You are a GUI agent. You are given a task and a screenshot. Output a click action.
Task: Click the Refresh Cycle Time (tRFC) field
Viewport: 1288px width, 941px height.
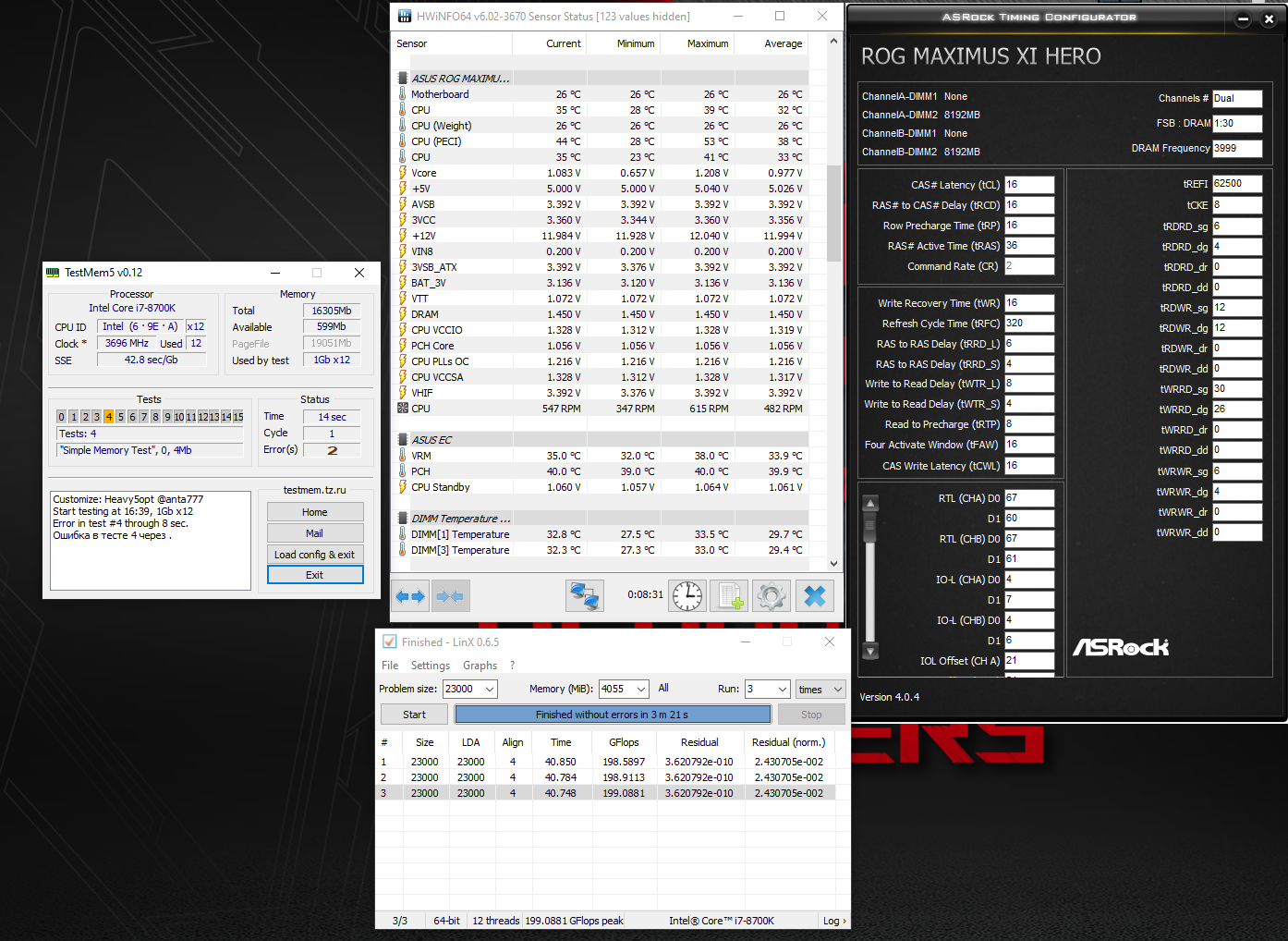pyautogui.click(x=1029, y=324)
